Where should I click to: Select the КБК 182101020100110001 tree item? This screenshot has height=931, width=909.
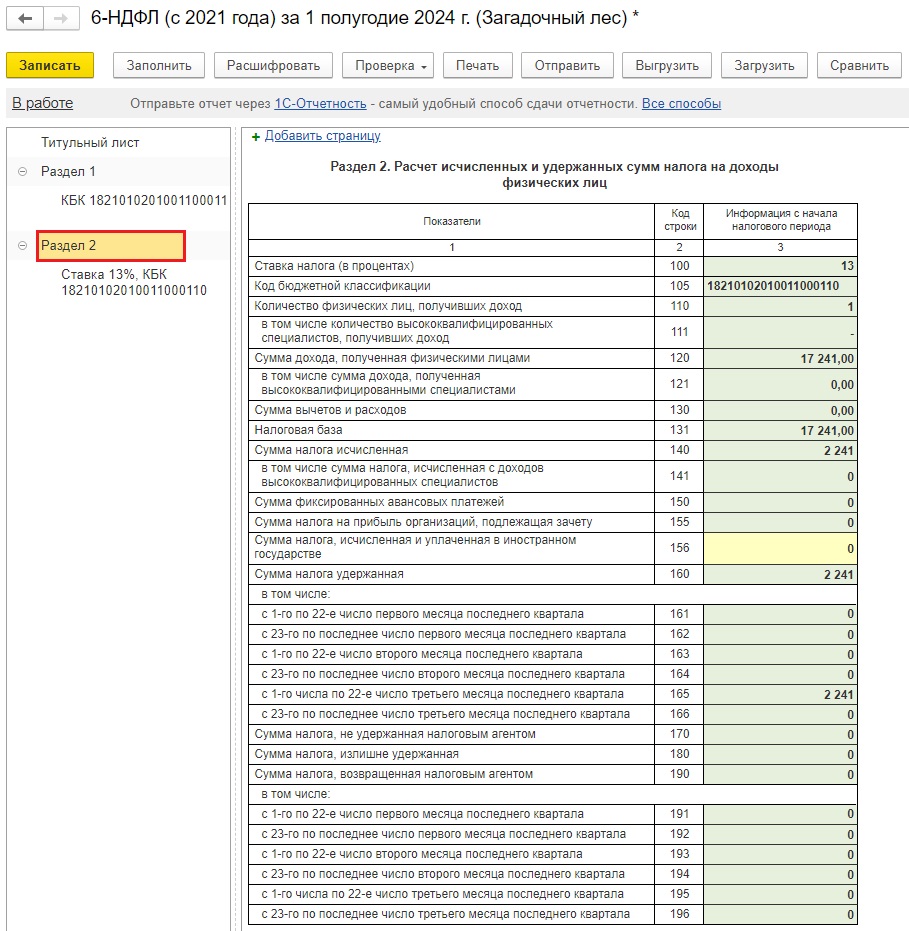click(144, 201)
